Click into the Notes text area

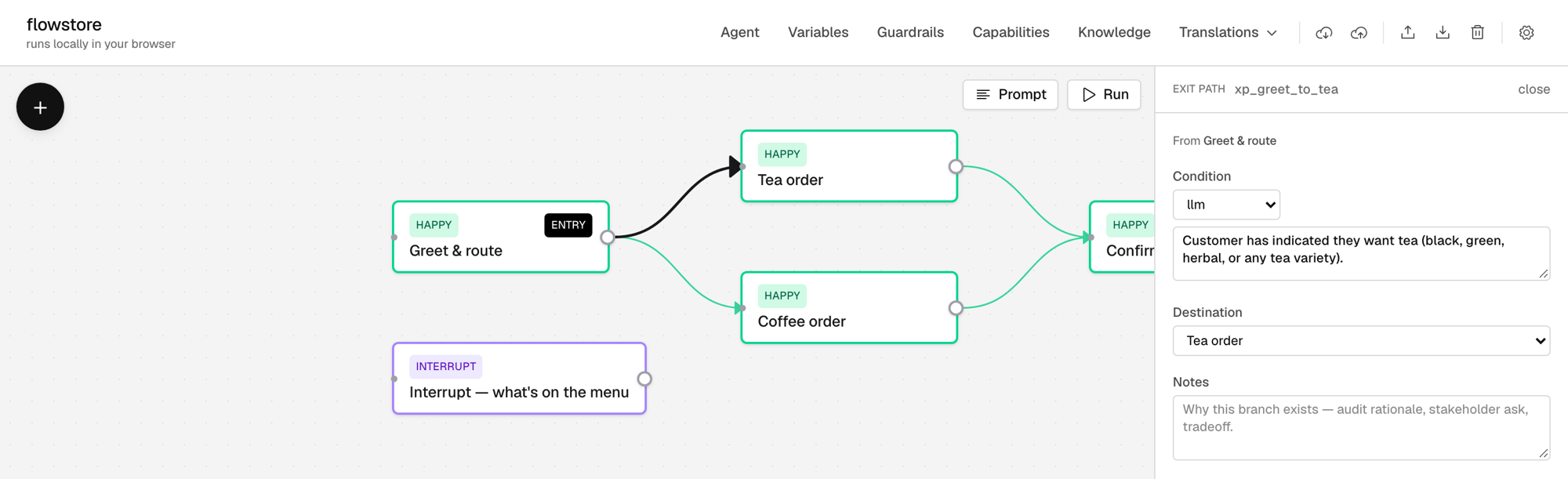point(1361,427)
